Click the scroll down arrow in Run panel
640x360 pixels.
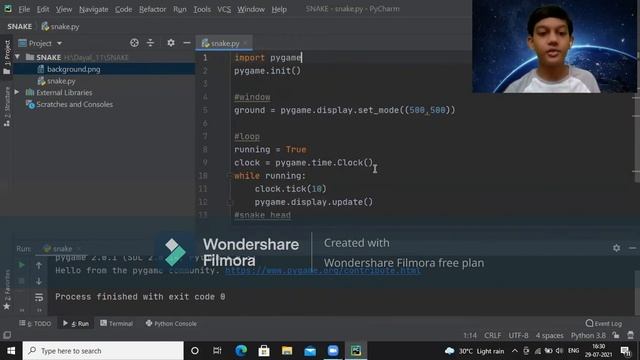point(39,281)
